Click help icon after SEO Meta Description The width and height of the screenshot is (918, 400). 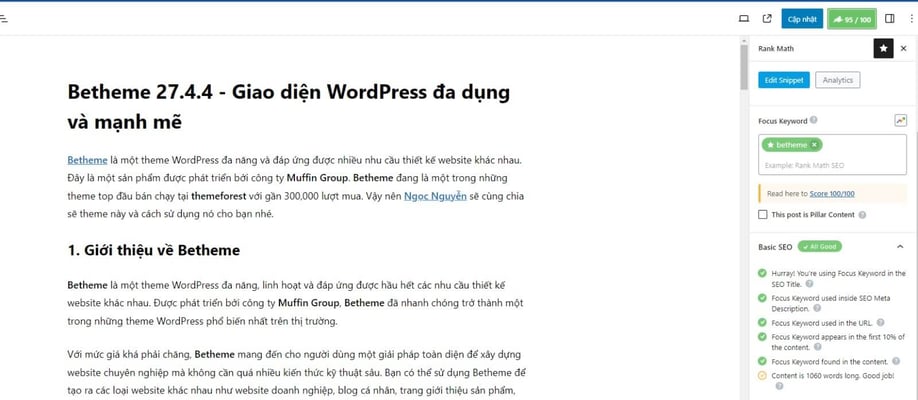click(x=817, y=308)
